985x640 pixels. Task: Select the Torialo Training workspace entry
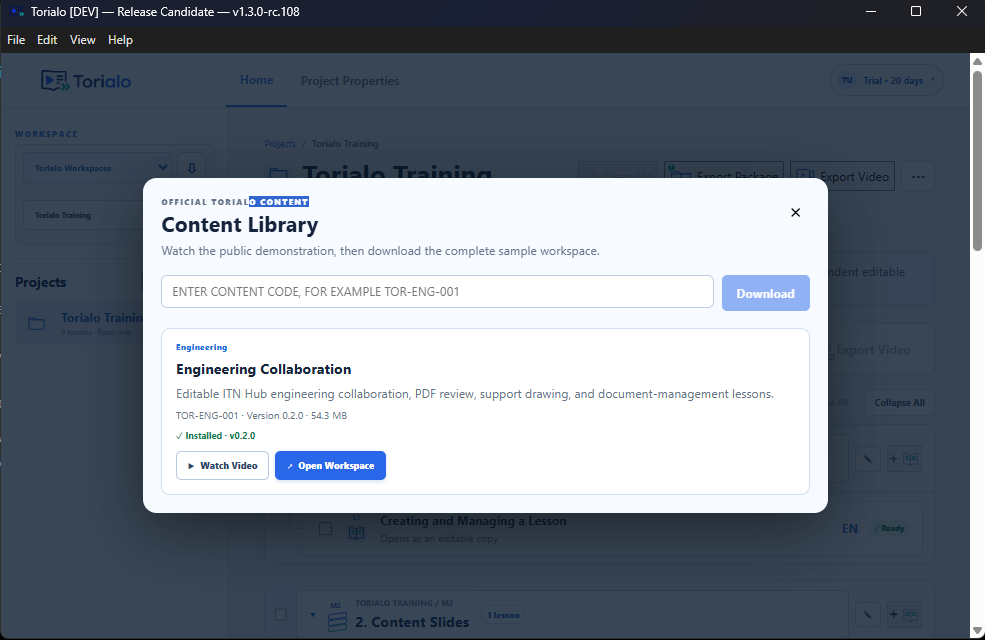coord(84,215)
